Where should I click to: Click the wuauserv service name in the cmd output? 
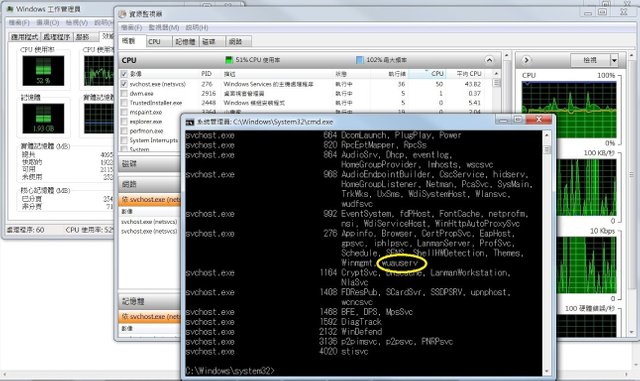click(x=400, y=263)
